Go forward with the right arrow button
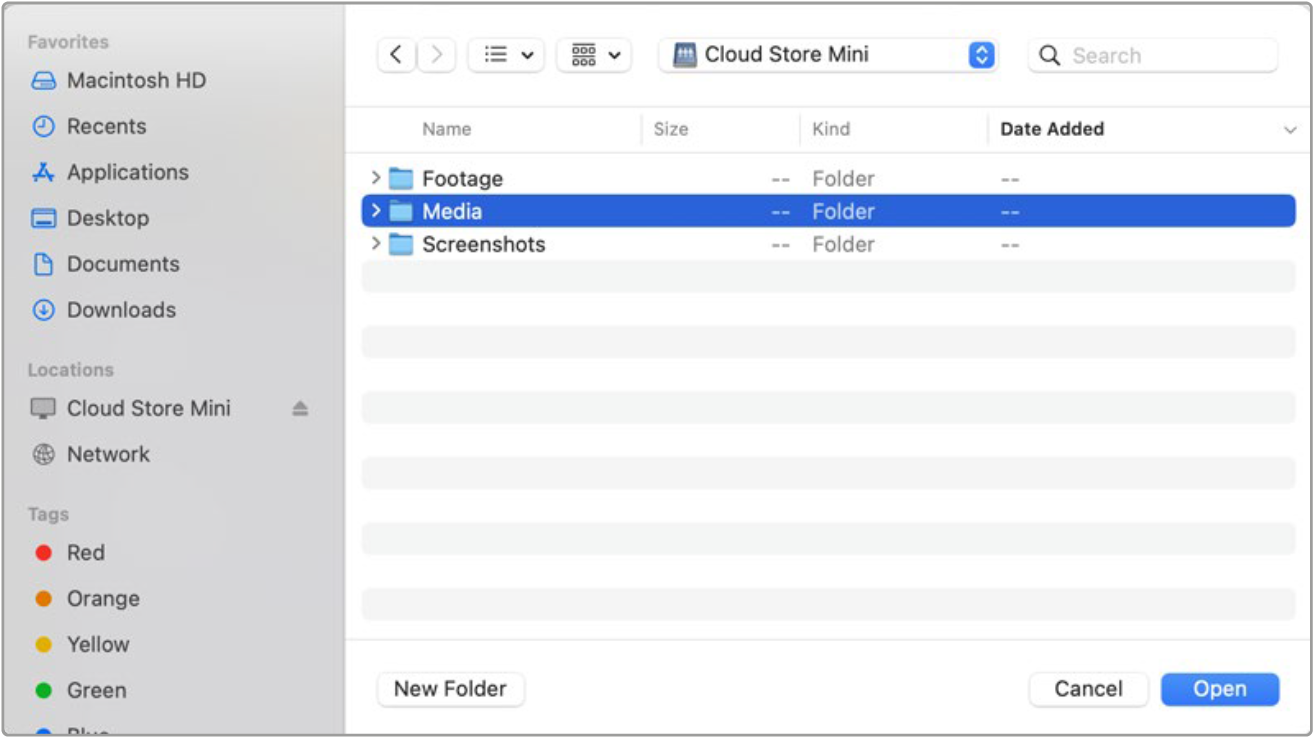This screenshot has height=738, width=1314. (436, 55)
